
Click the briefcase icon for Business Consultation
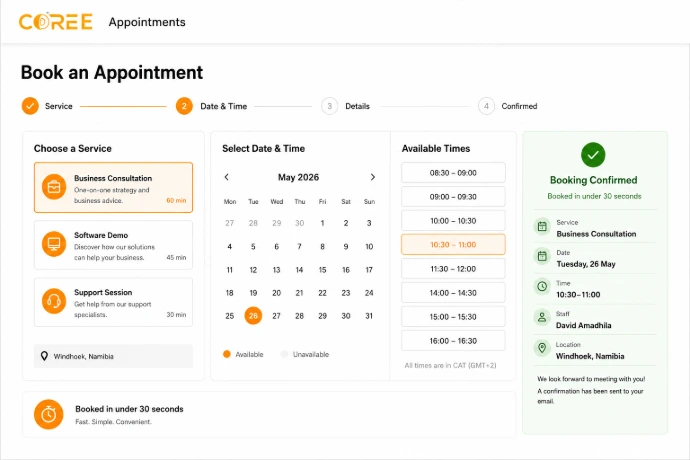click(x=54, y=187)
